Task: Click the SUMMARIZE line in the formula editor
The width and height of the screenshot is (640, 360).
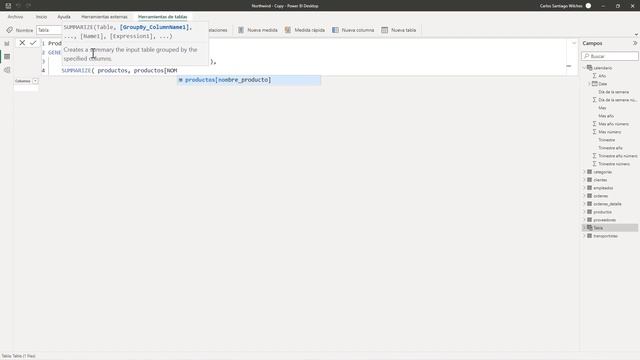Action: coord(119,71)
